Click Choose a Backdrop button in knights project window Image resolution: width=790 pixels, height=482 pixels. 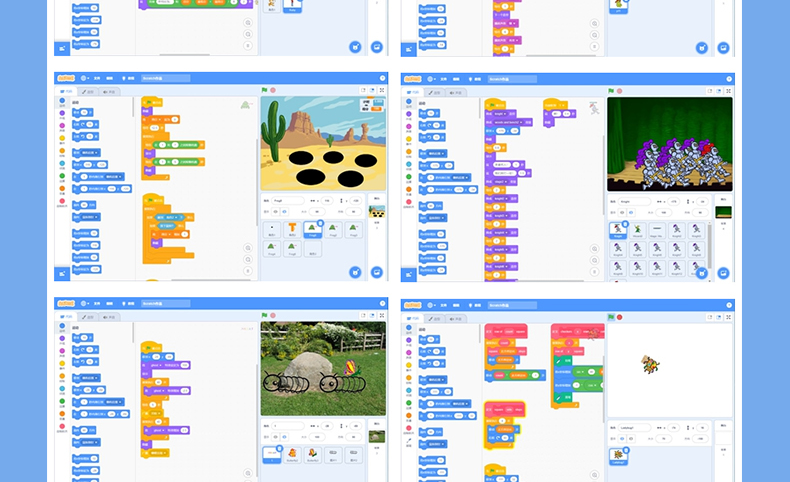tap(723, 273)
